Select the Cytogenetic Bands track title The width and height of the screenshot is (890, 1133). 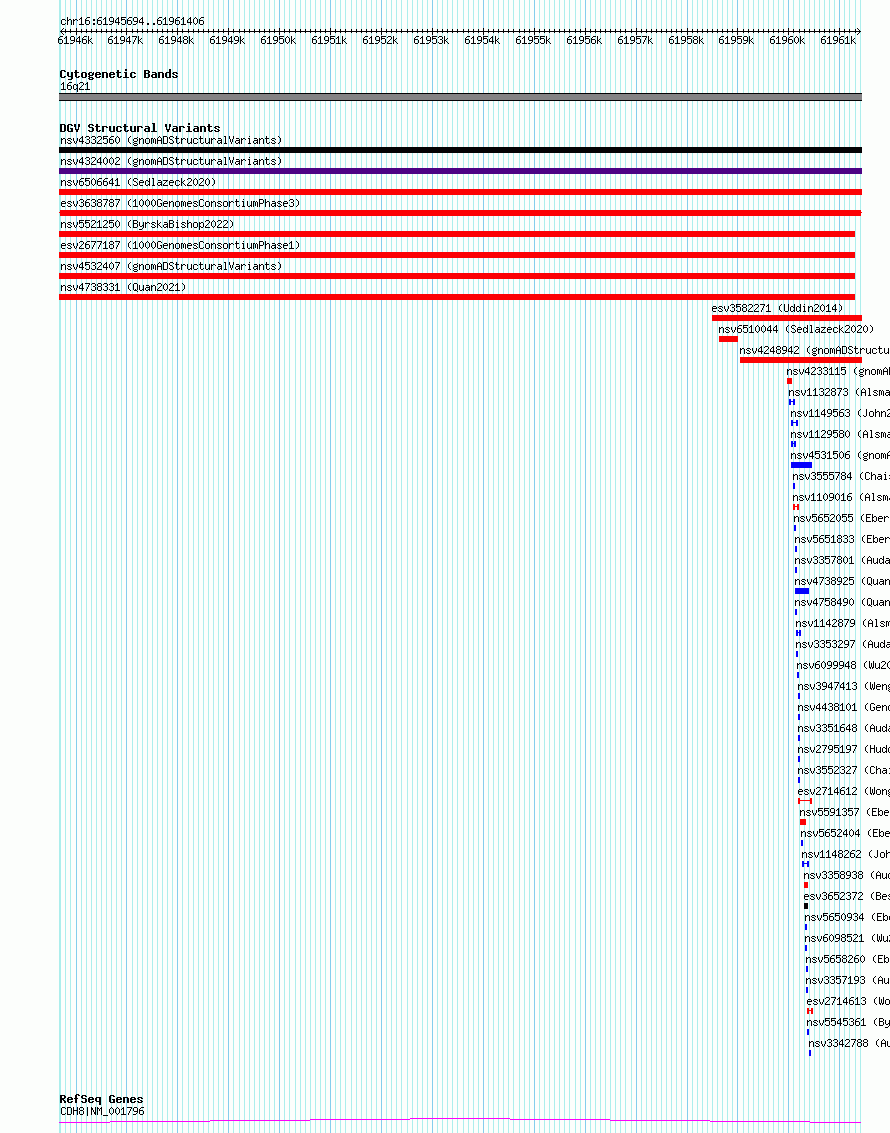point(118,74)
